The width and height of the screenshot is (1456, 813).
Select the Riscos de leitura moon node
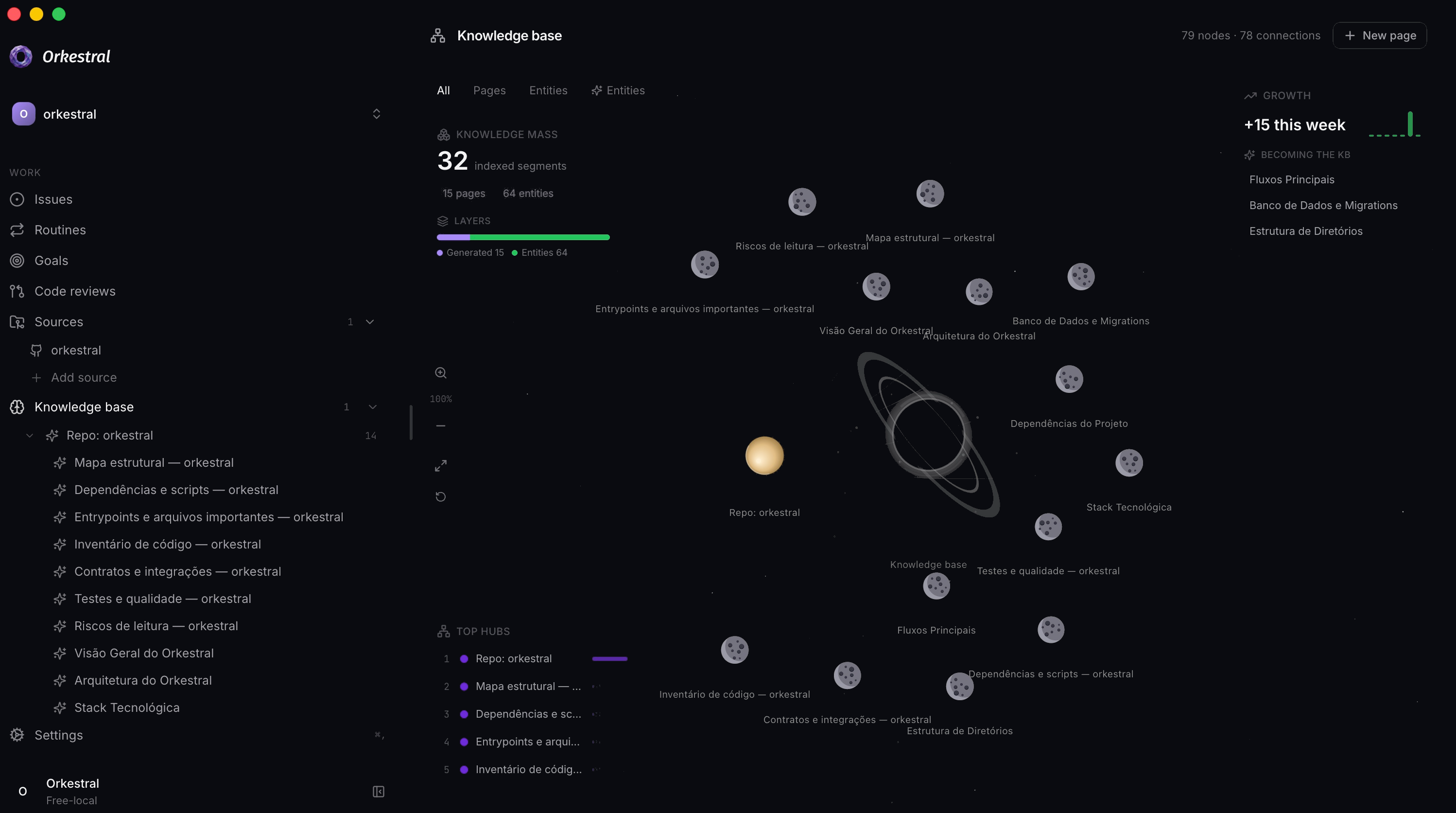pos(801,201)
